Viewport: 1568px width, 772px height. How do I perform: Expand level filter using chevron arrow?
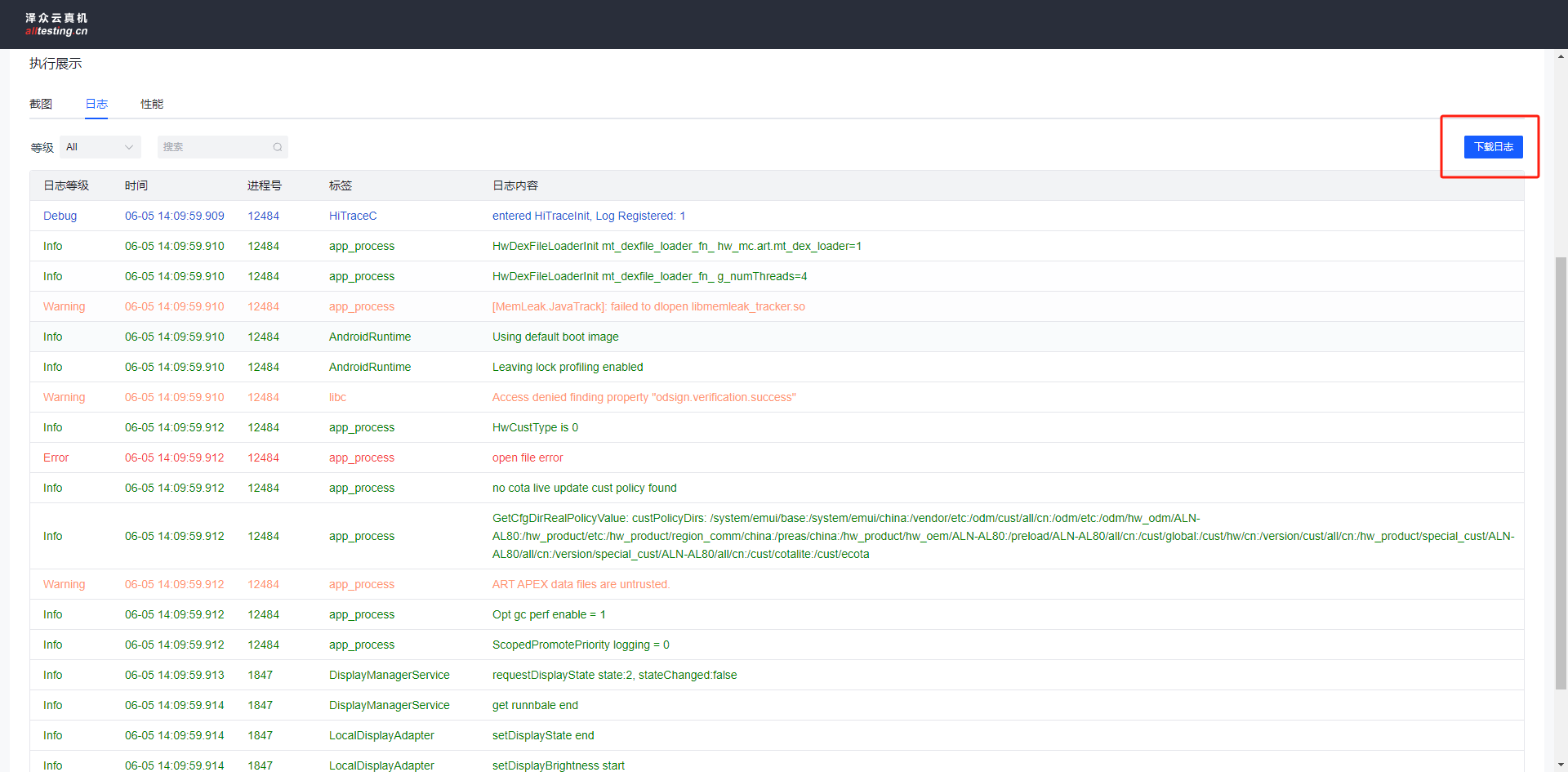click(x=129, y=147)
